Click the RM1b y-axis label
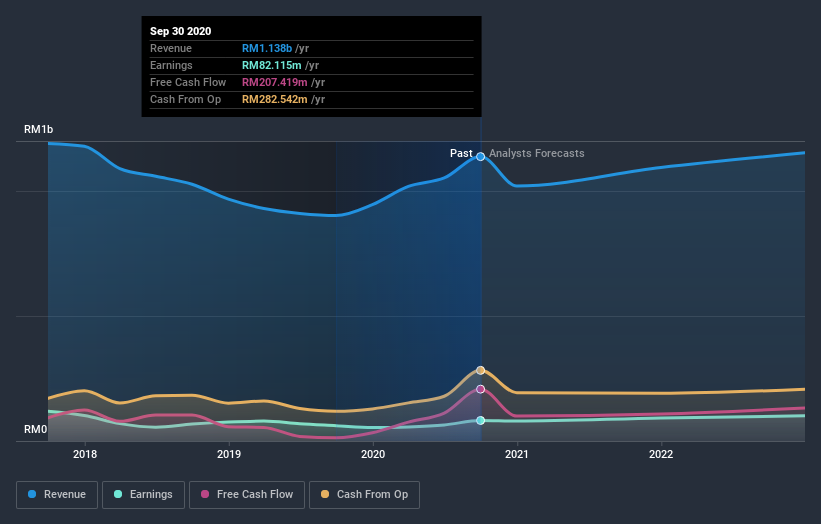This screenshot has height=524, width=821. coord(38,129)
